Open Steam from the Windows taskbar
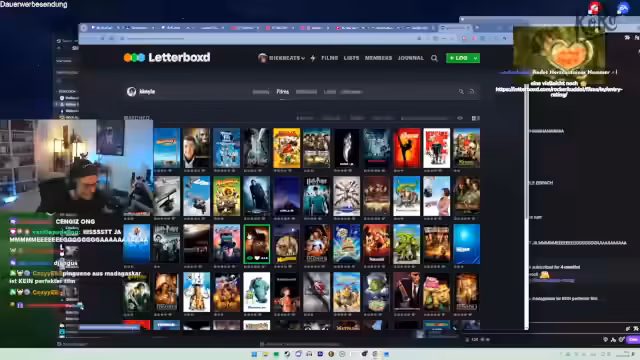This screenshot has height=360, width=640. coord(287,354)
